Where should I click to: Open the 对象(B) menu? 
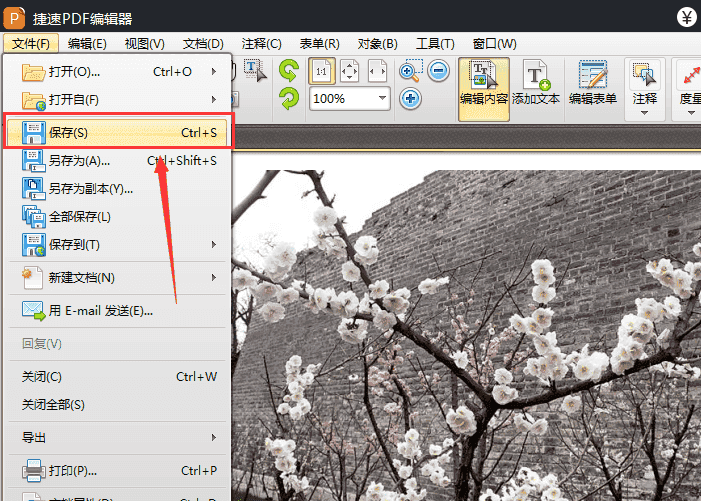[377, 44]
